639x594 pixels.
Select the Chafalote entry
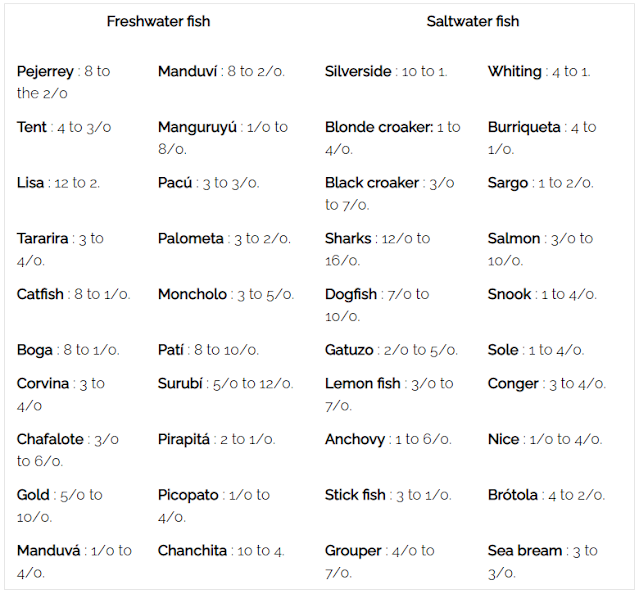tap(68, 450)
